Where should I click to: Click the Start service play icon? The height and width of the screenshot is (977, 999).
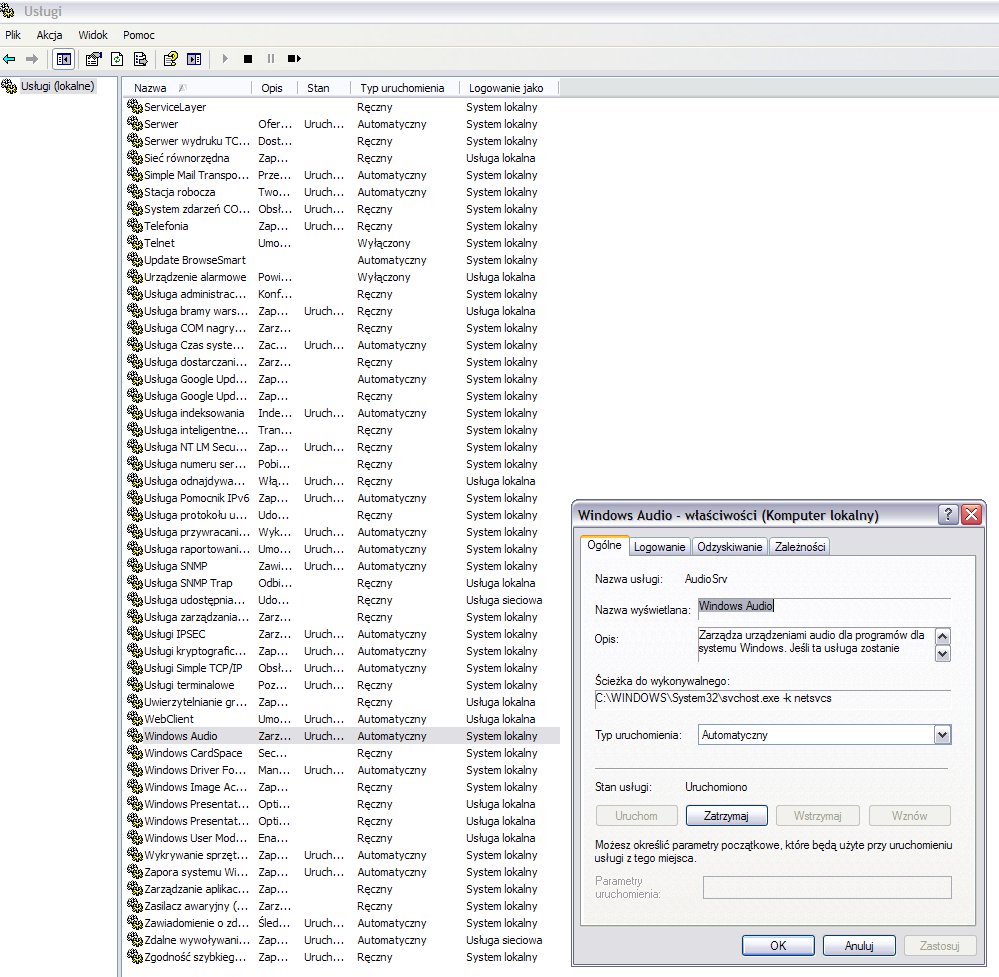click(225, 59)
